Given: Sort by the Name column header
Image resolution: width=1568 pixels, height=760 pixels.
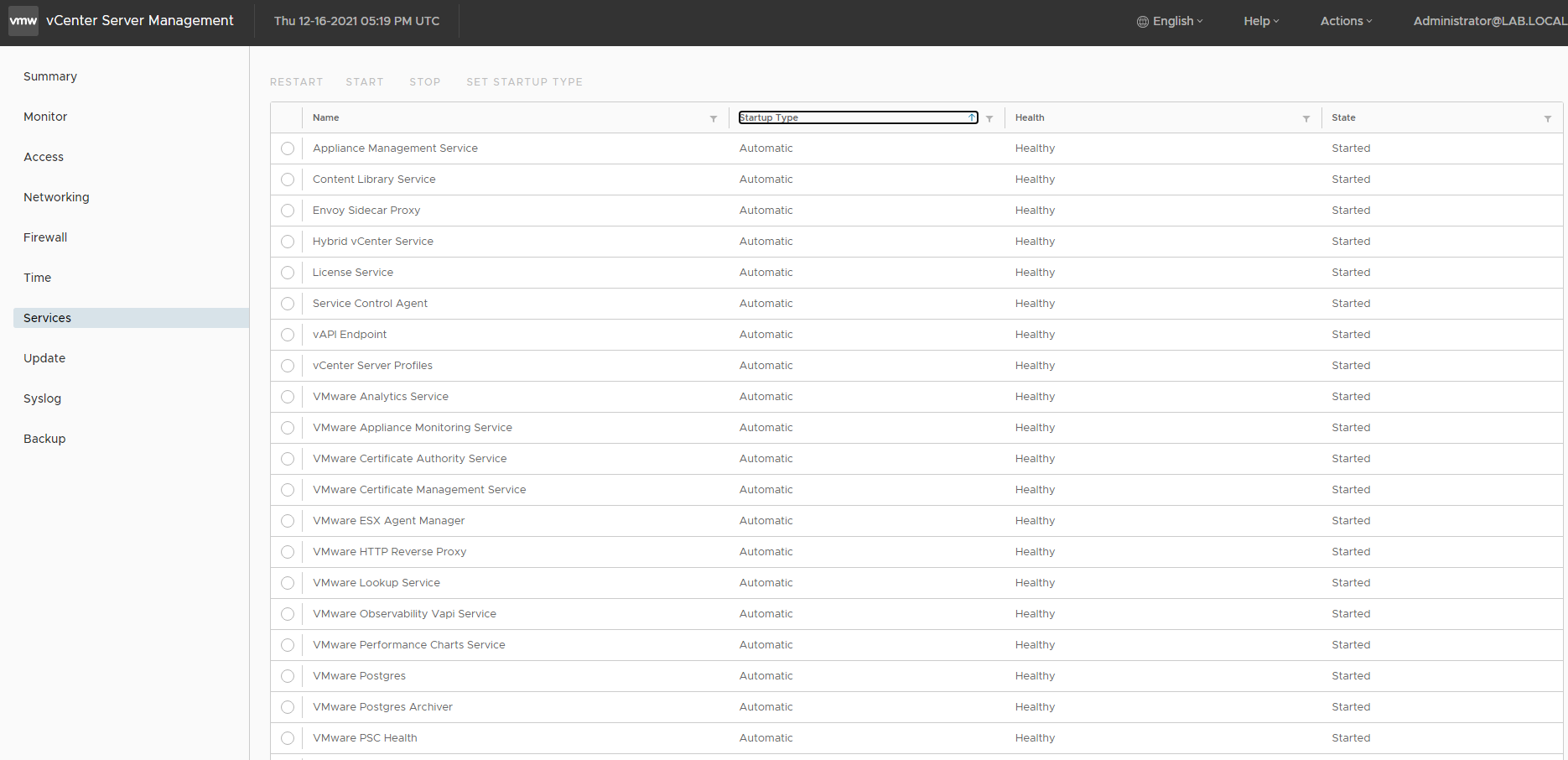Looking at the screenshot, I should coord(326,117).
